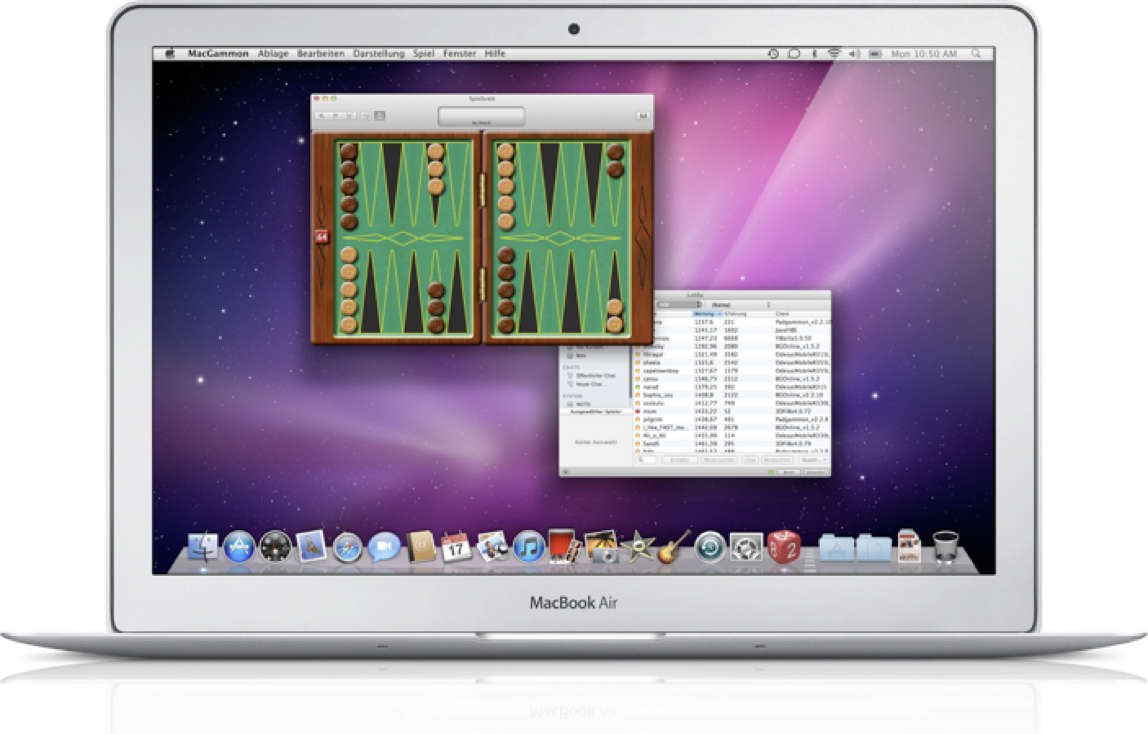Screen dimensions: 1148x734
Task: Open the Mac App Store Dock icon
Action: [239, 547]
